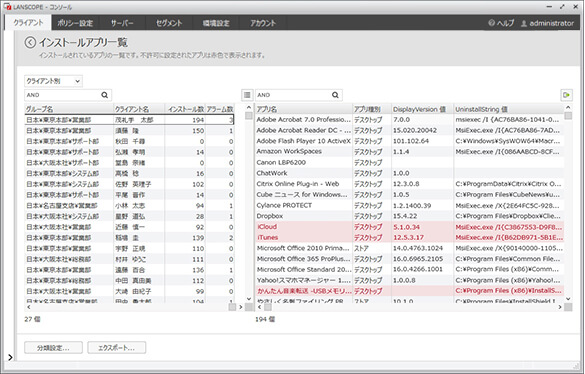Screen dimensions: 585x374
Task: Click the magnifier icon in the client search box
Action: 104,95
